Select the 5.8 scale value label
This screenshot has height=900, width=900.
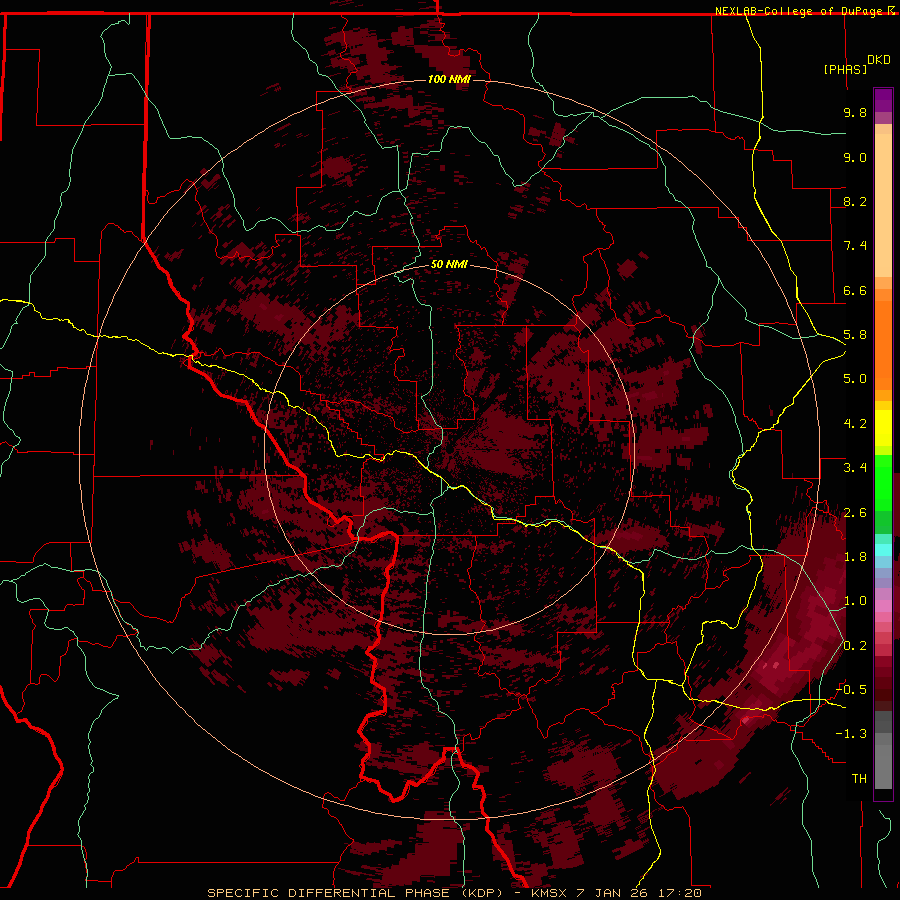(x=855, y=335)
